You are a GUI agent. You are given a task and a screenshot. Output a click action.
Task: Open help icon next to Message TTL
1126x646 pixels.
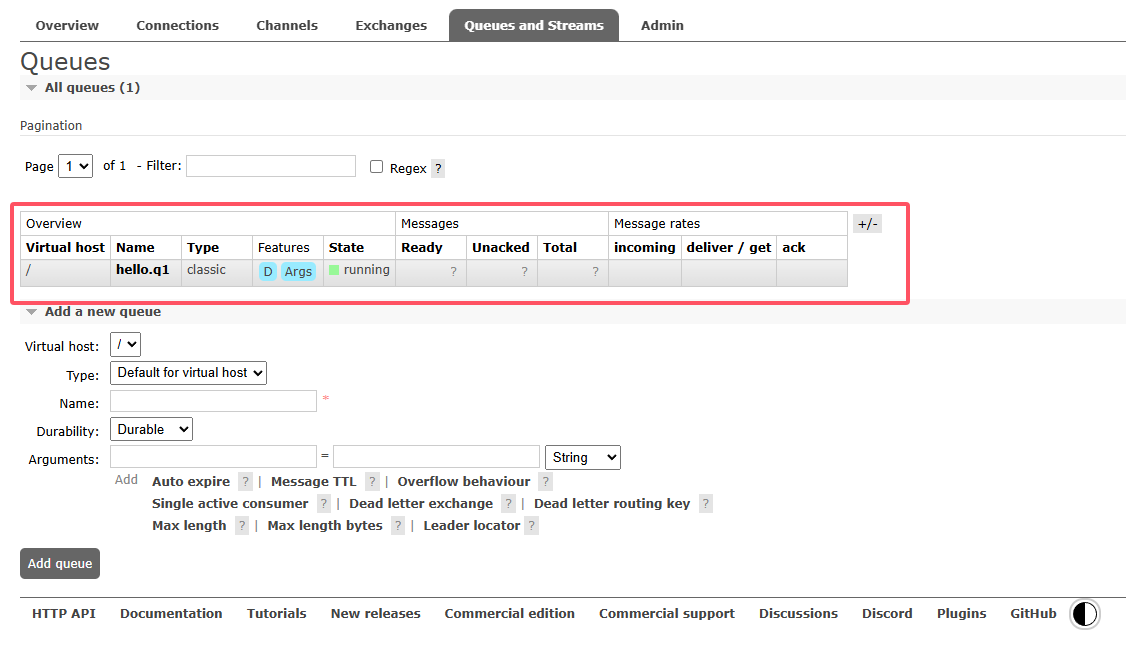[372, 482]
